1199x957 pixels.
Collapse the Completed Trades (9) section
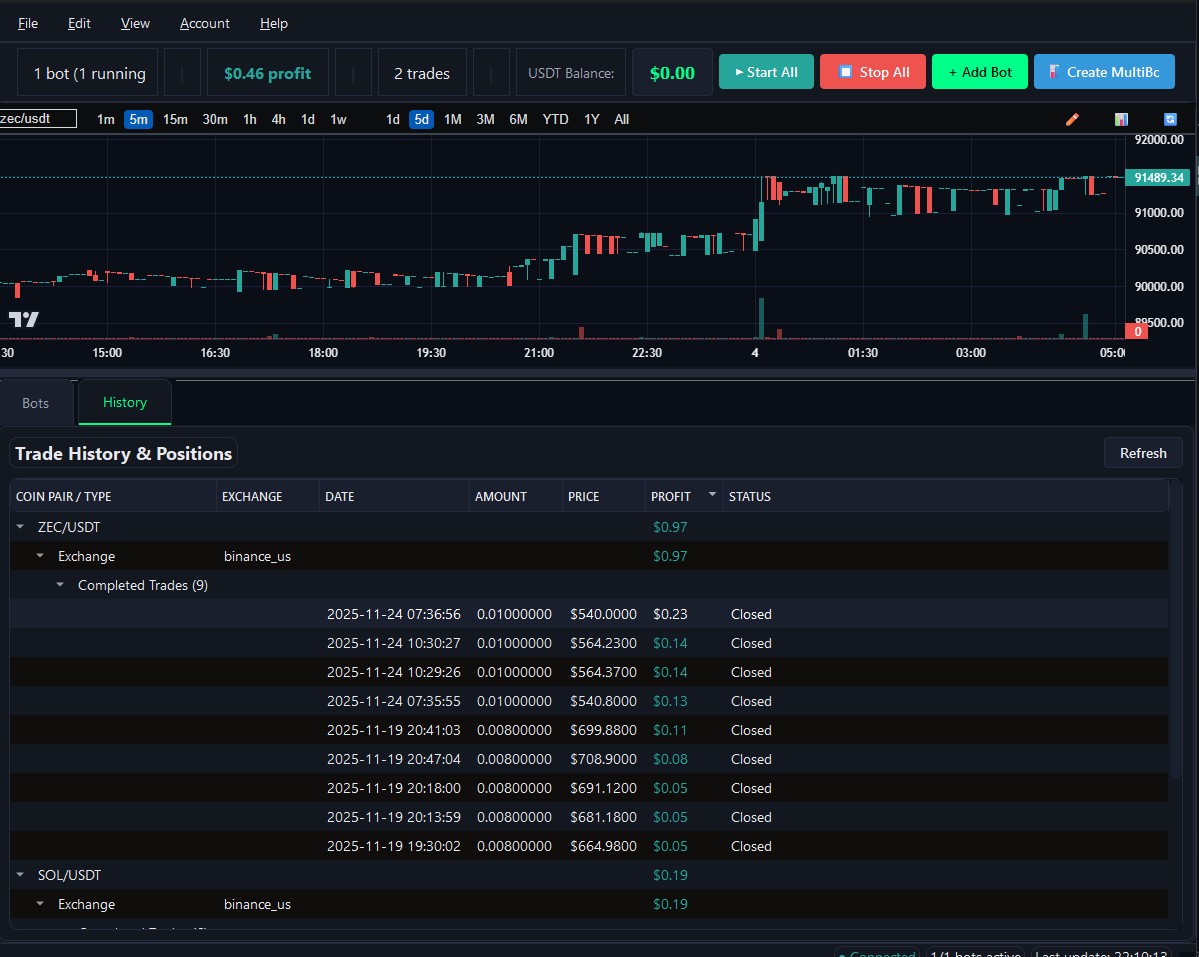(x=60, y=585)
